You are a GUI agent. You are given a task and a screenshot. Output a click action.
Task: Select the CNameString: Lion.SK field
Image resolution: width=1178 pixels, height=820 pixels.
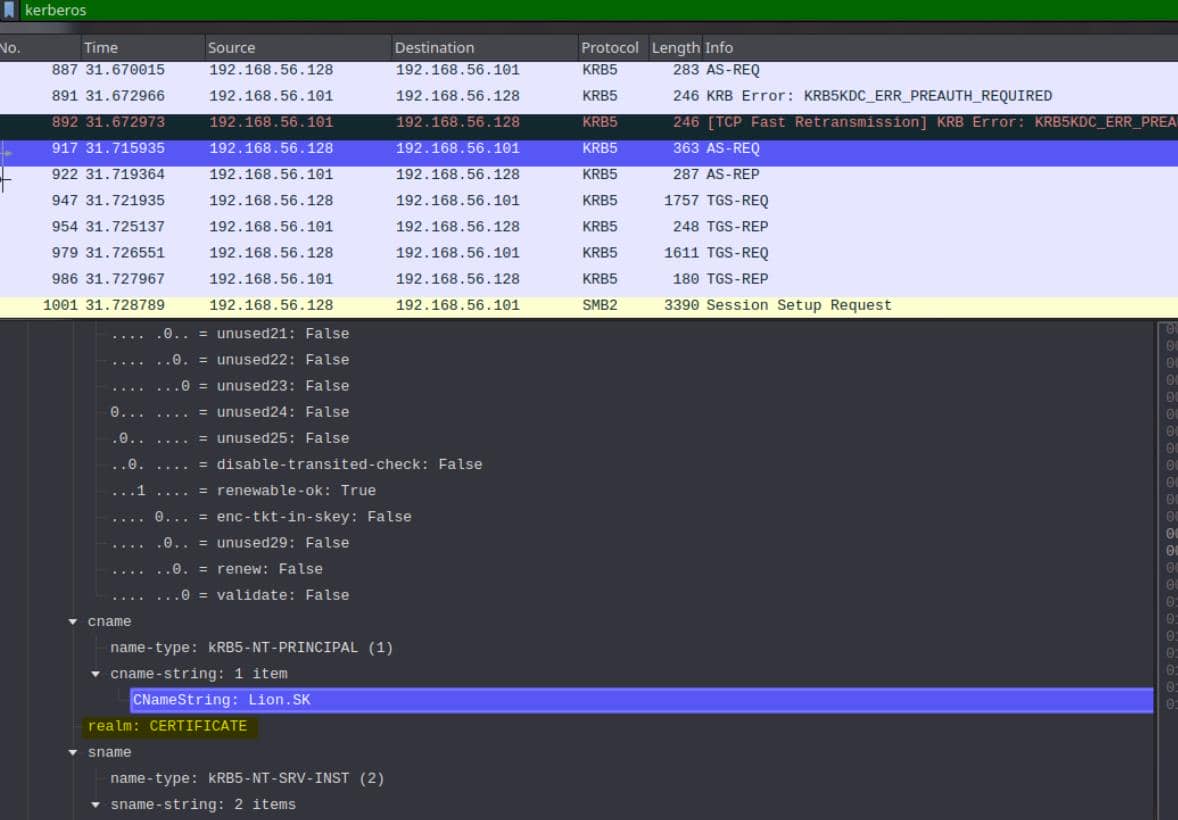pyautogui.click(x=642, y=700)
